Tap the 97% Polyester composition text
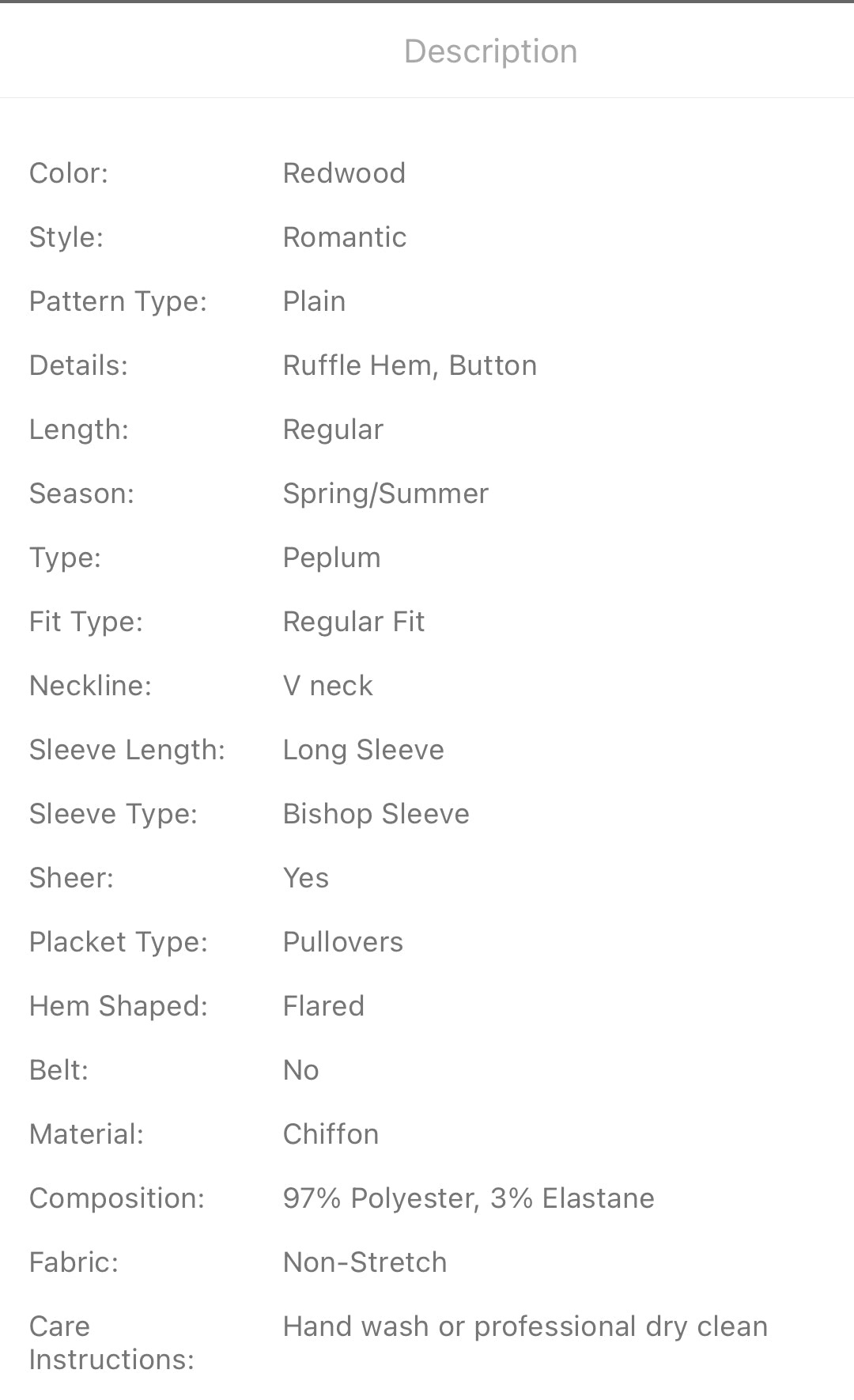Screen dimensions: 854x1400 point(468,1198)
